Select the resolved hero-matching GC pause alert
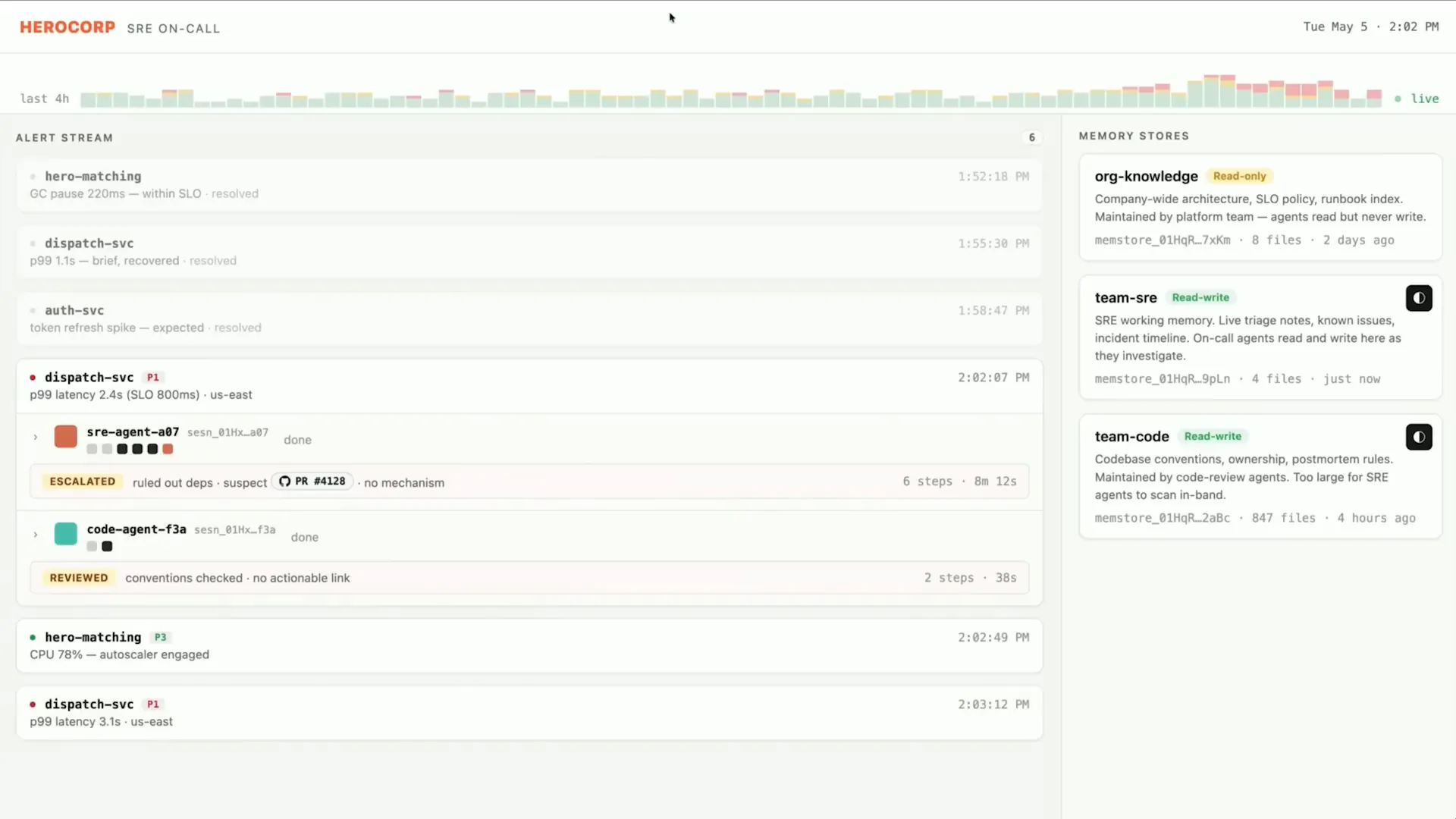The image size is (1456, 819). pos(529,185)
